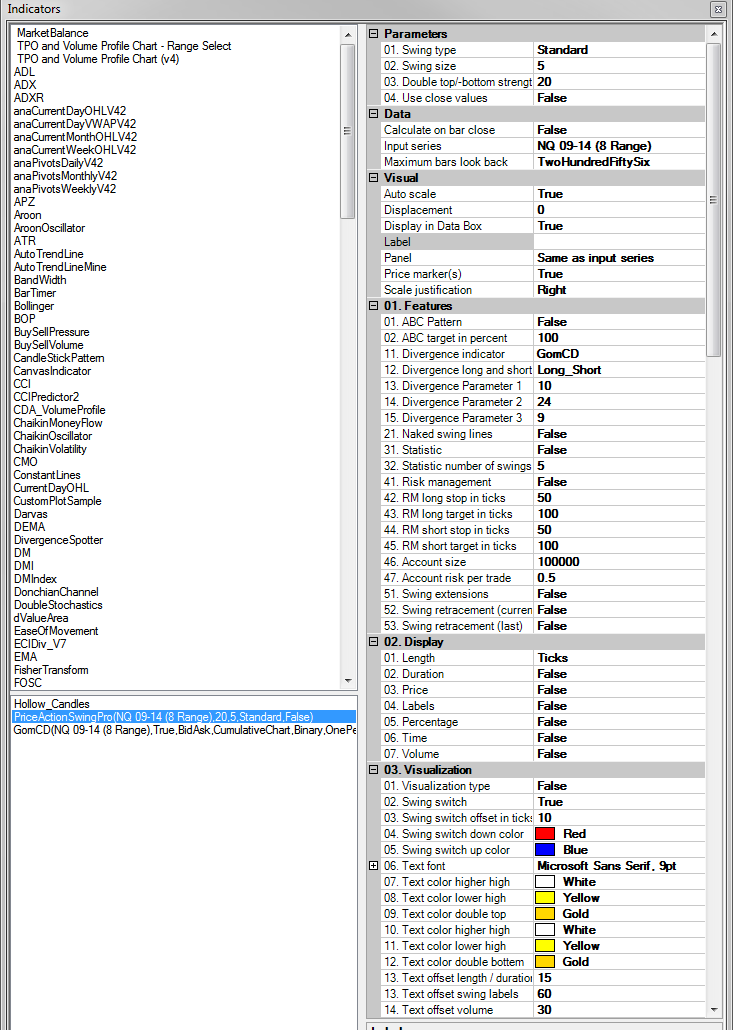Toggle the 01. ABC Pattern False value
This screenshot has height=1030, width=733.
point(619,322)
